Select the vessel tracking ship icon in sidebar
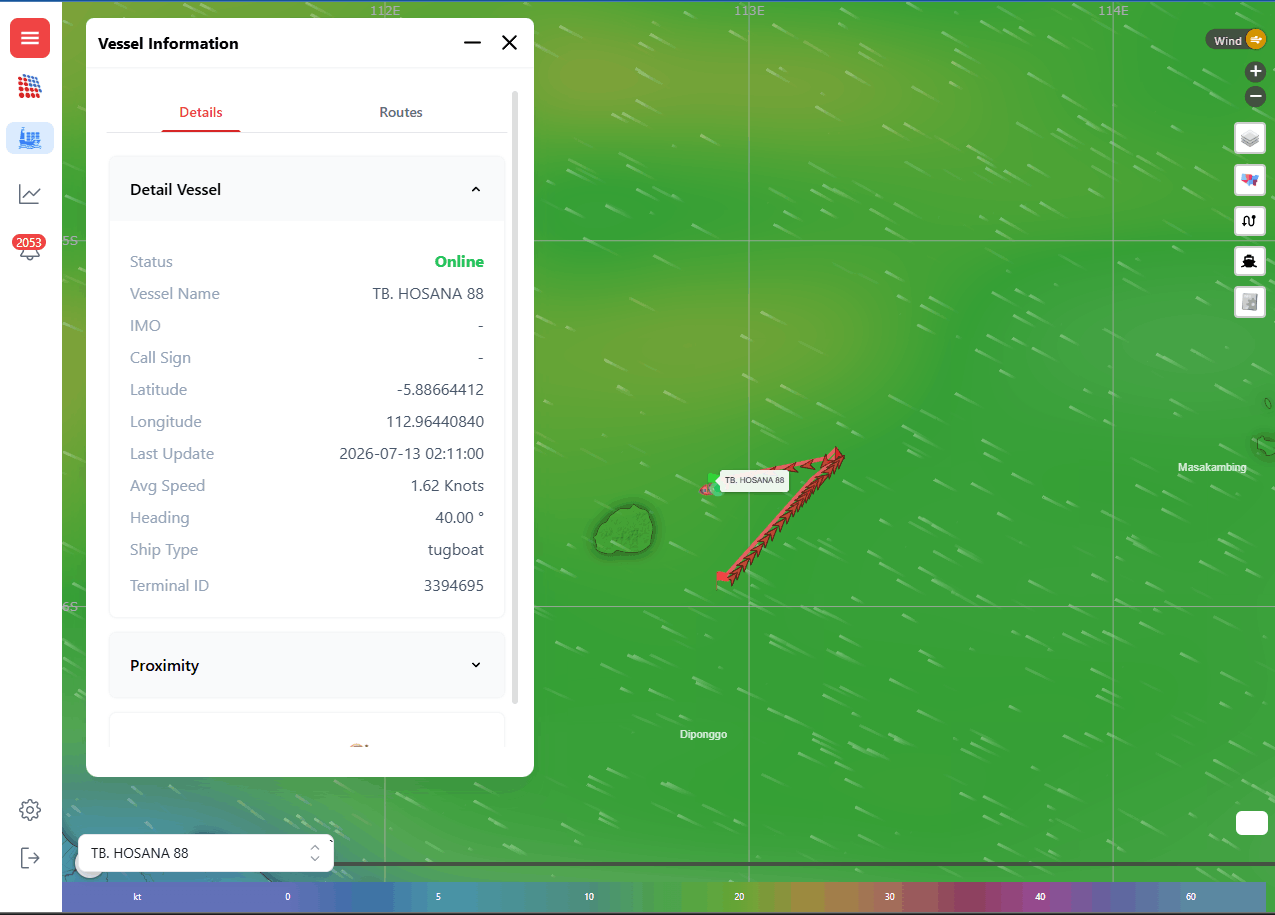 point(30,138)
